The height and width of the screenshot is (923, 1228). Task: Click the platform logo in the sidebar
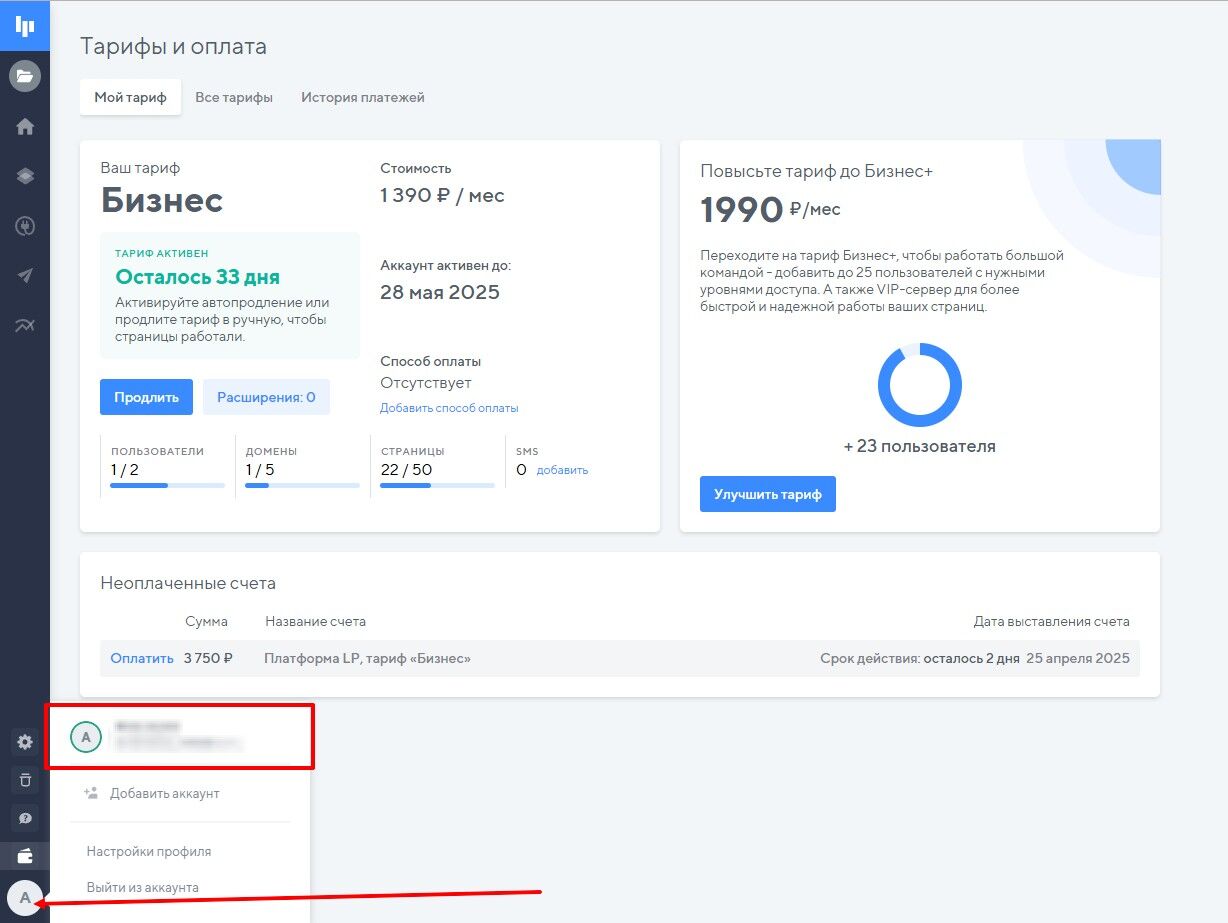25,25
